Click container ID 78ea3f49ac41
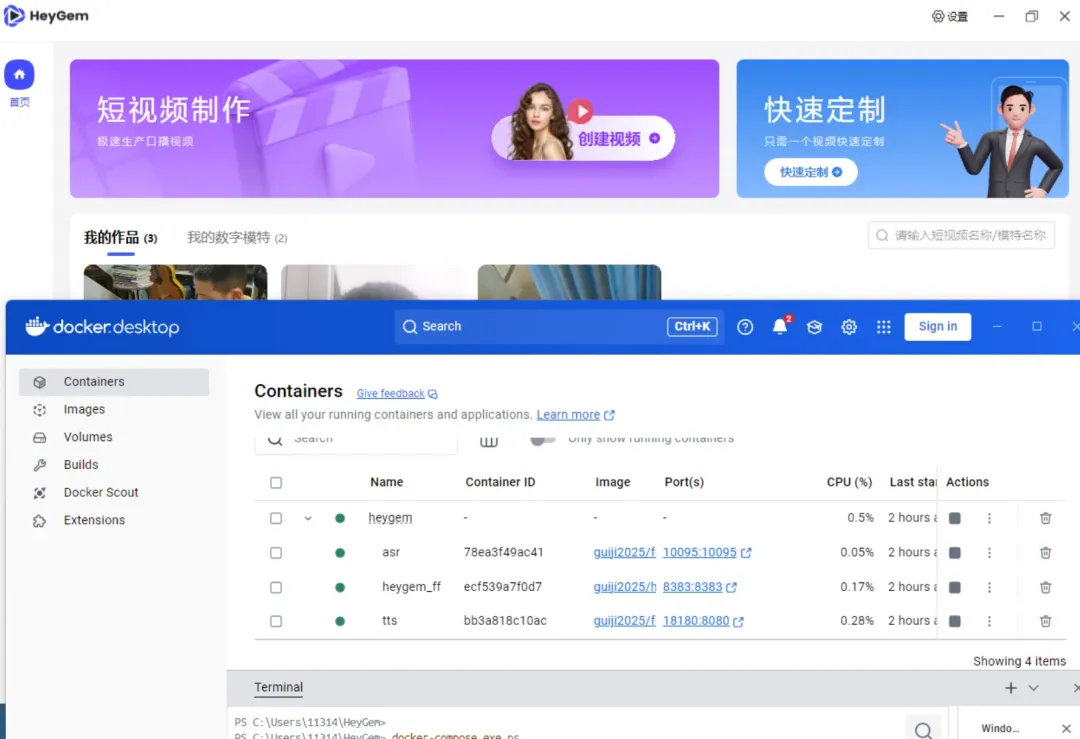The image size is (1080, 739). click(x=503, y=552)
